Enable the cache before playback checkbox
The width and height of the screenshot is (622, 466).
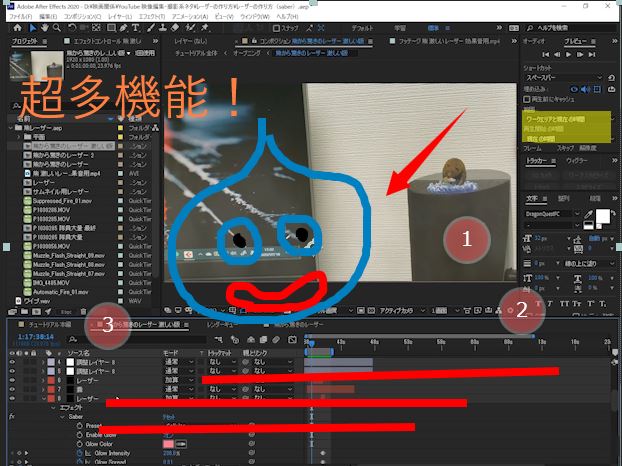click(527, 99)
